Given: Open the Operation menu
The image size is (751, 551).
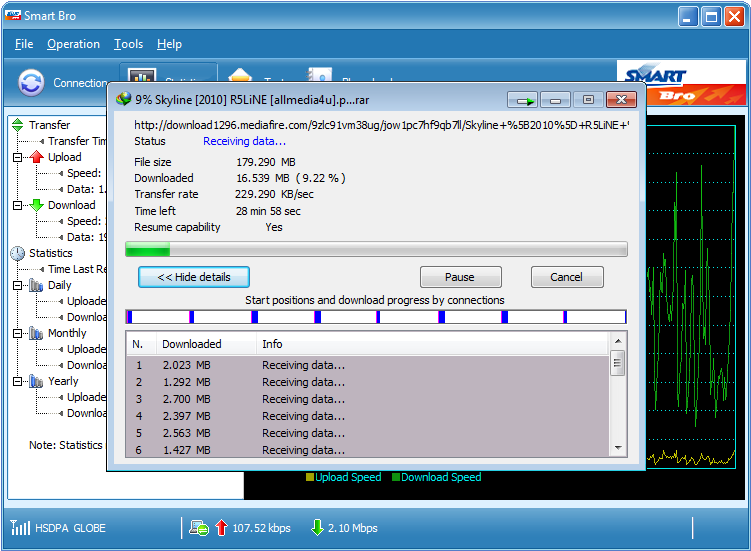Looking at the screenshot, I should [x=73, y=44].
